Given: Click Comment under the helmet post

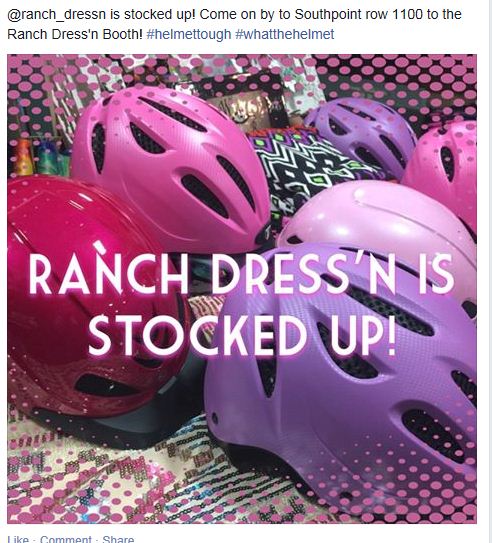Looking at the screenshot, I should click(65, 539).
